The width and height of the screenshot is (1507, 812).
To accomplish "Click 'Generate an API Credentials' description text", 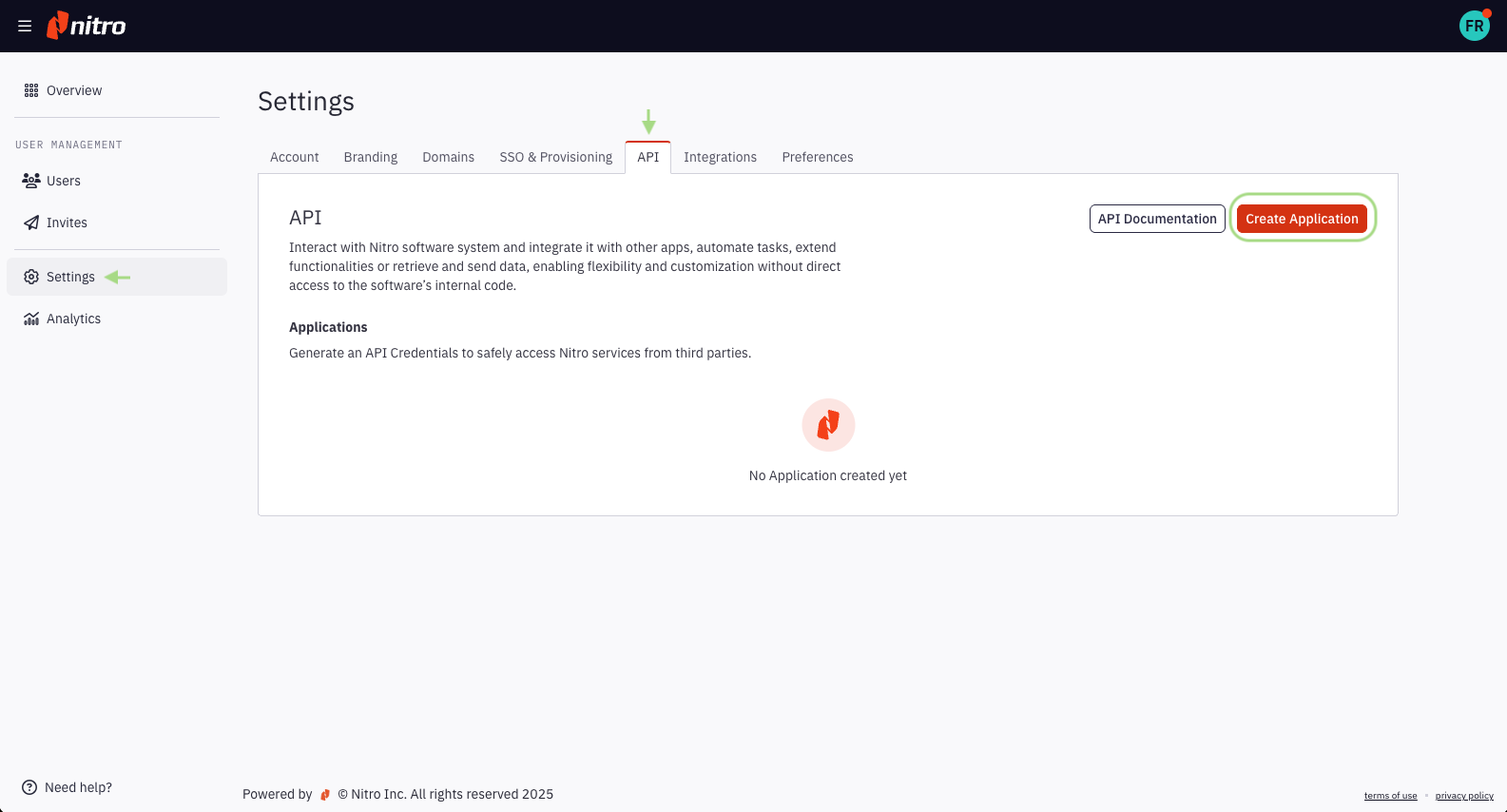I will (520, 353).
